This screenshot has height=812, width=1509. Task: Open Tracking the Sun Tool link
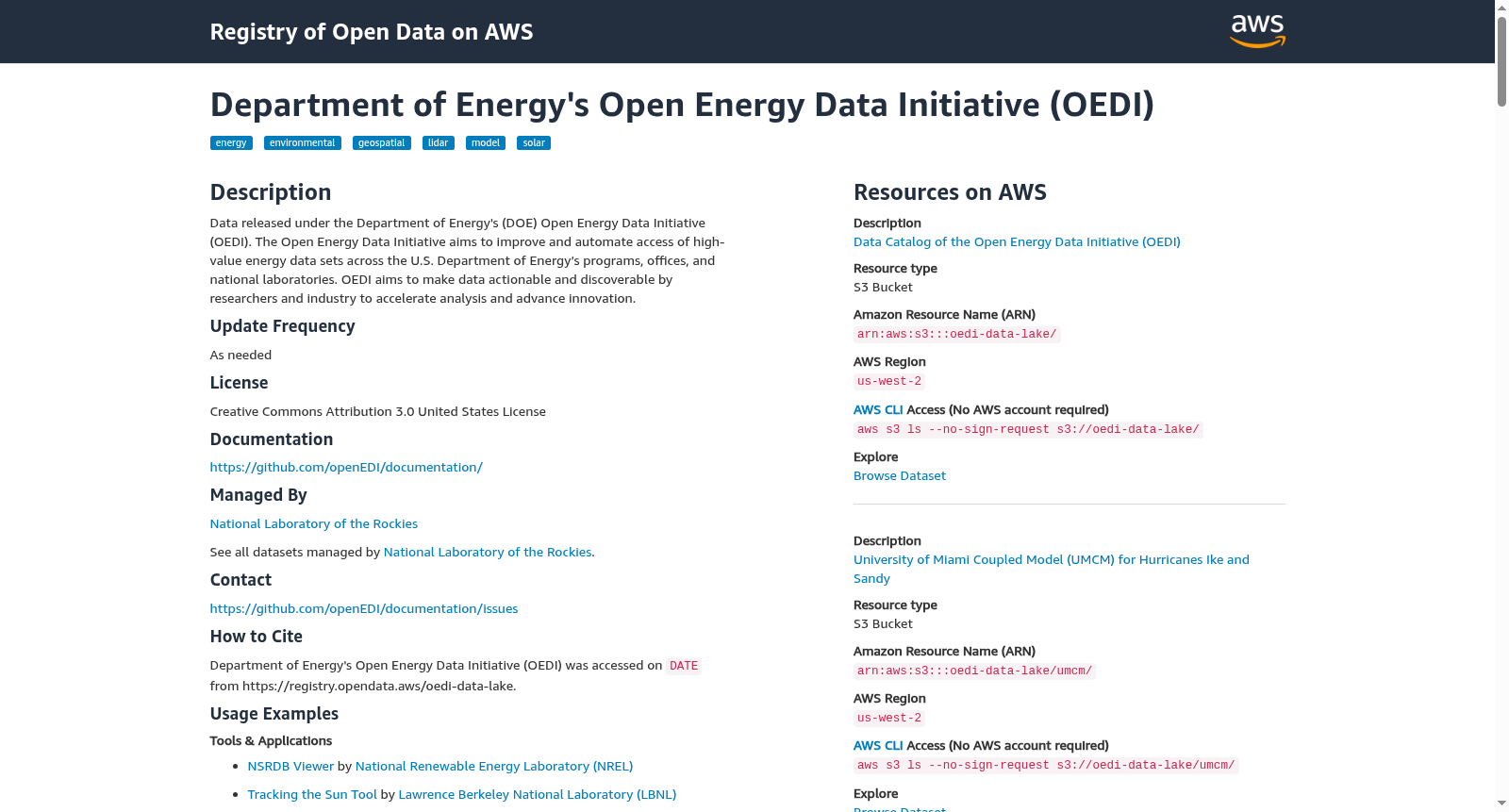[x=312, y=794]
